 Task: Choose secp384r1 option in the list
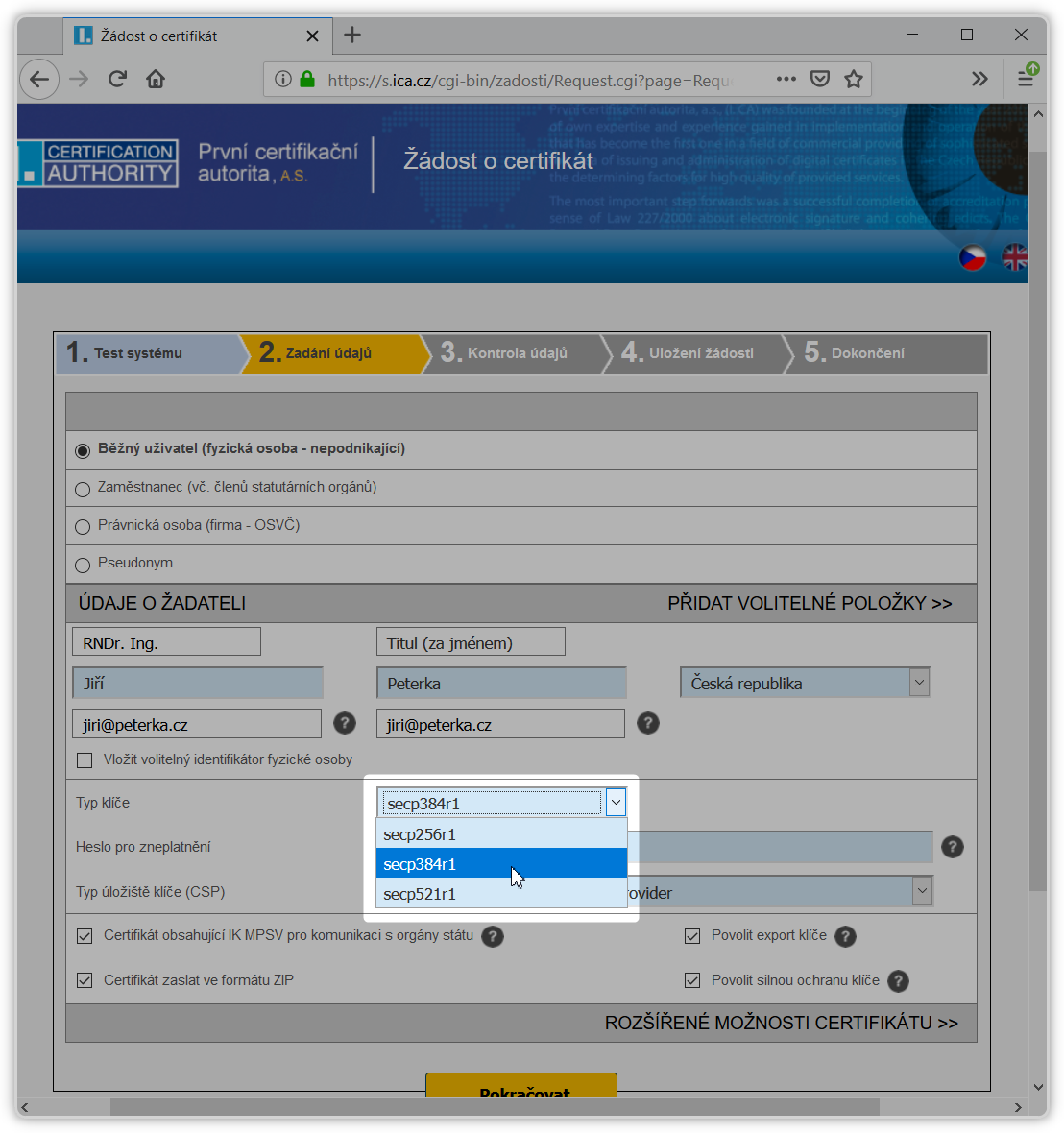(x=501, y=863)
